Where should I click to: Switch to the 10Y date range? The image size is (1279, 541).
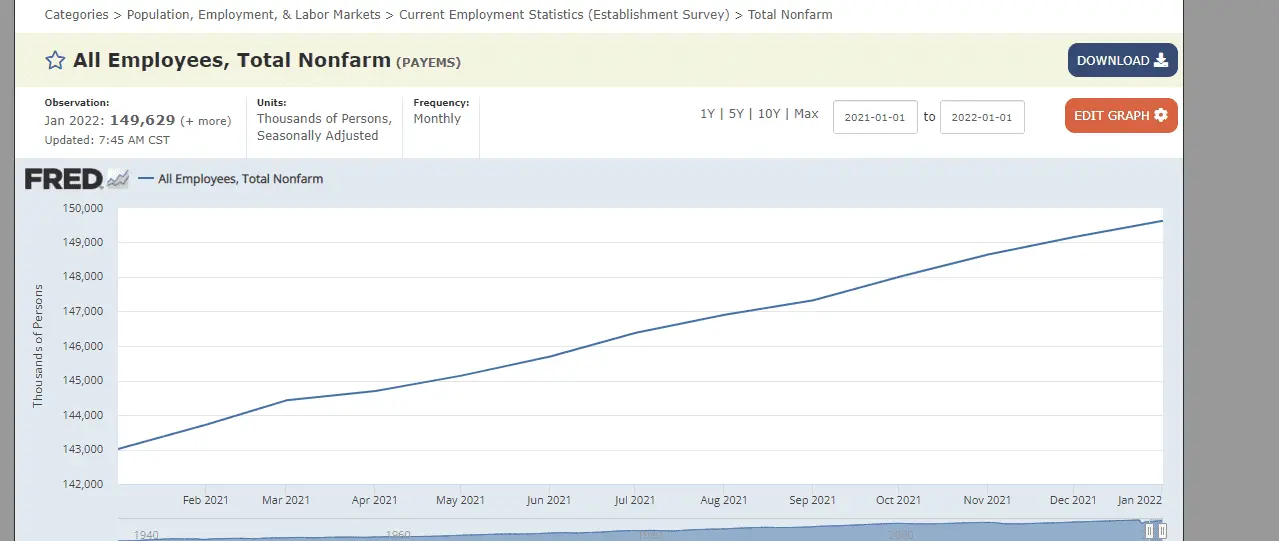pyautogui.click(x=768, y=114)
